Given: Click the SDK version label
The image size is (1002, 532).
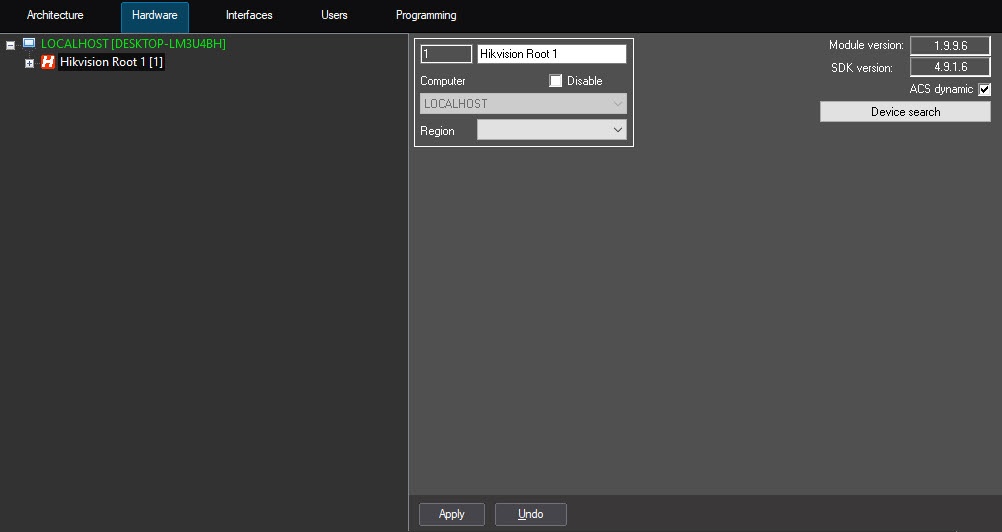Looking at the screenshot, I should (861, 68).
